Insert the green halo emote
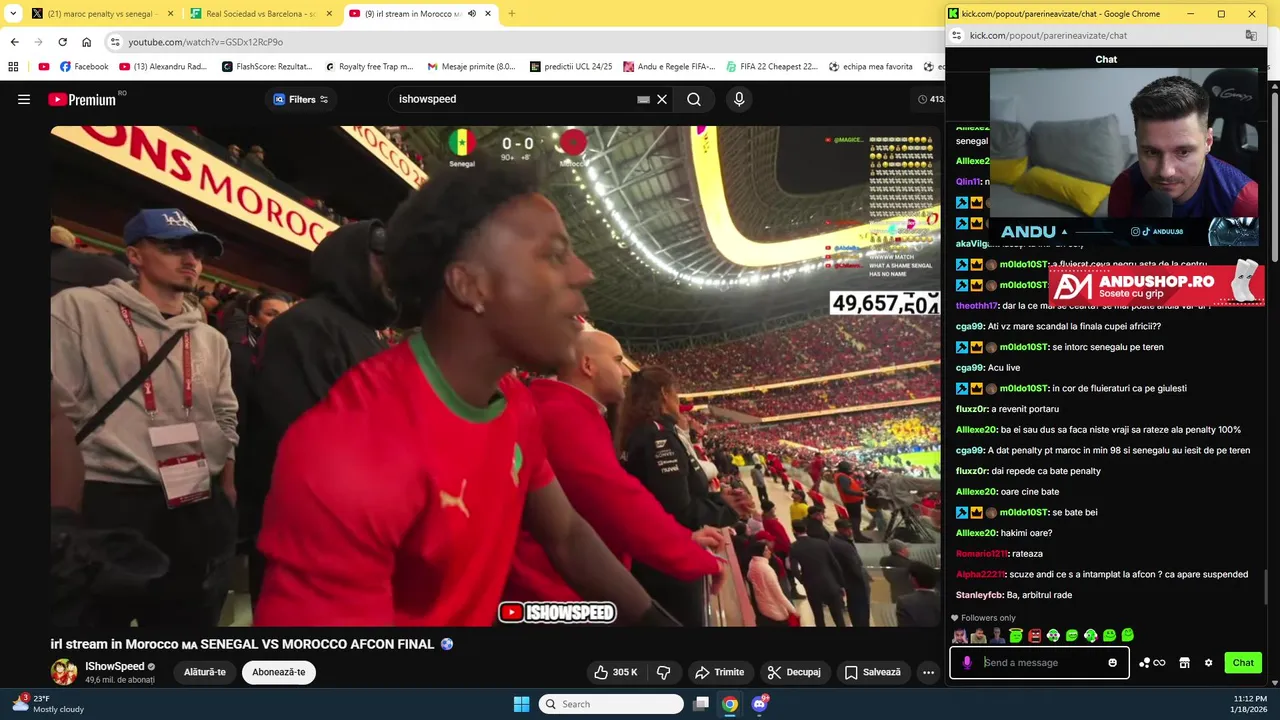The height and width of the screenshot is (720, 1280). [x=1016, y=635]
